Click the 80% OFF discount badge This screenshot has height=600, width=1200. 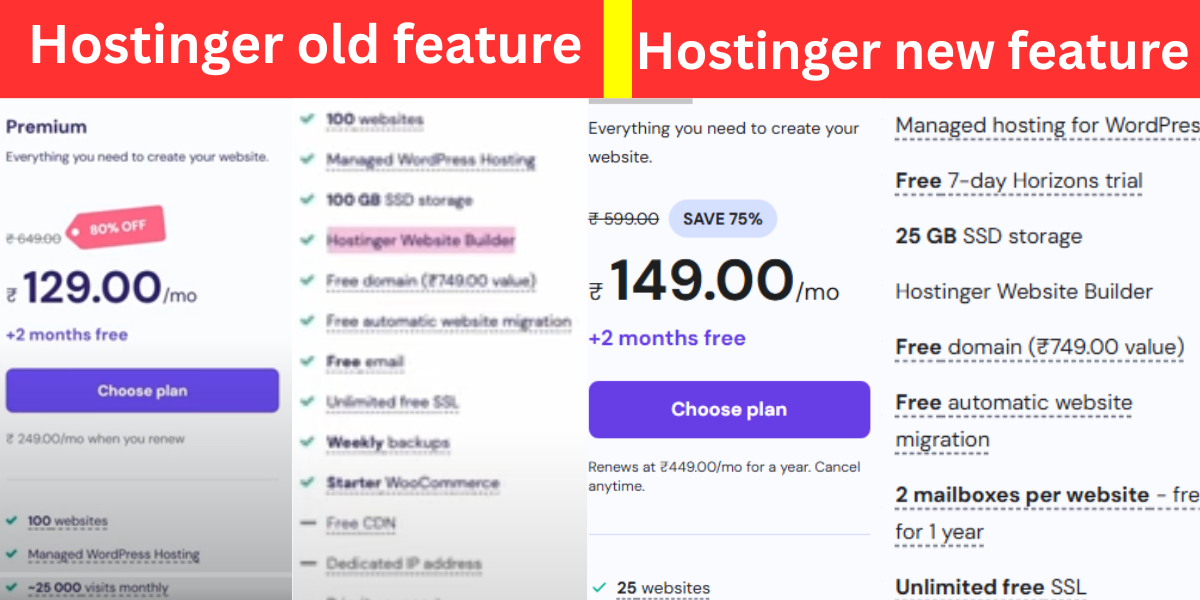tap(117, 228)
